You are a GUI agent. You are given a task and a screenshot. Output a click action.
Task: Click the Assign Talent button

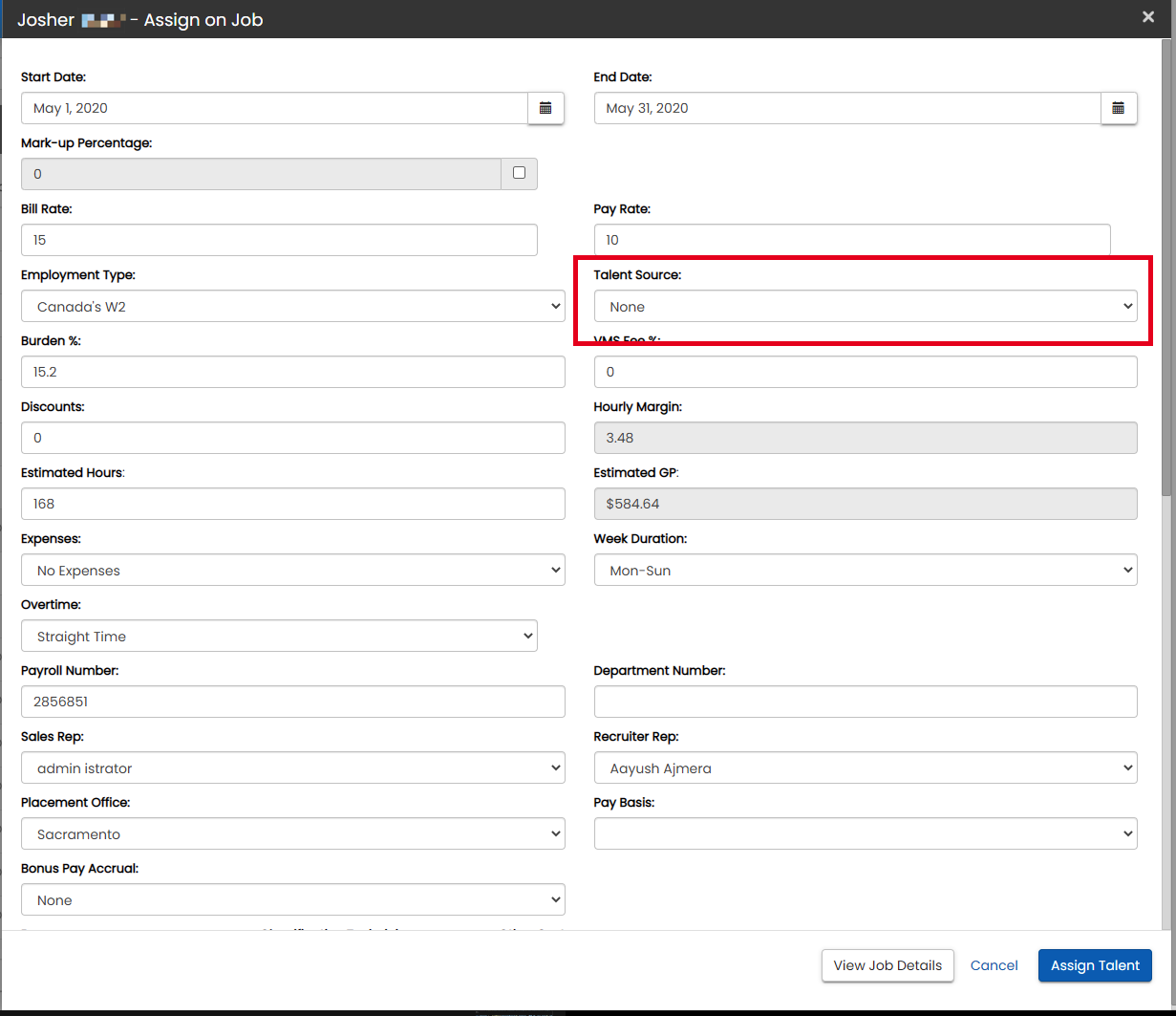click(1095, 965)
